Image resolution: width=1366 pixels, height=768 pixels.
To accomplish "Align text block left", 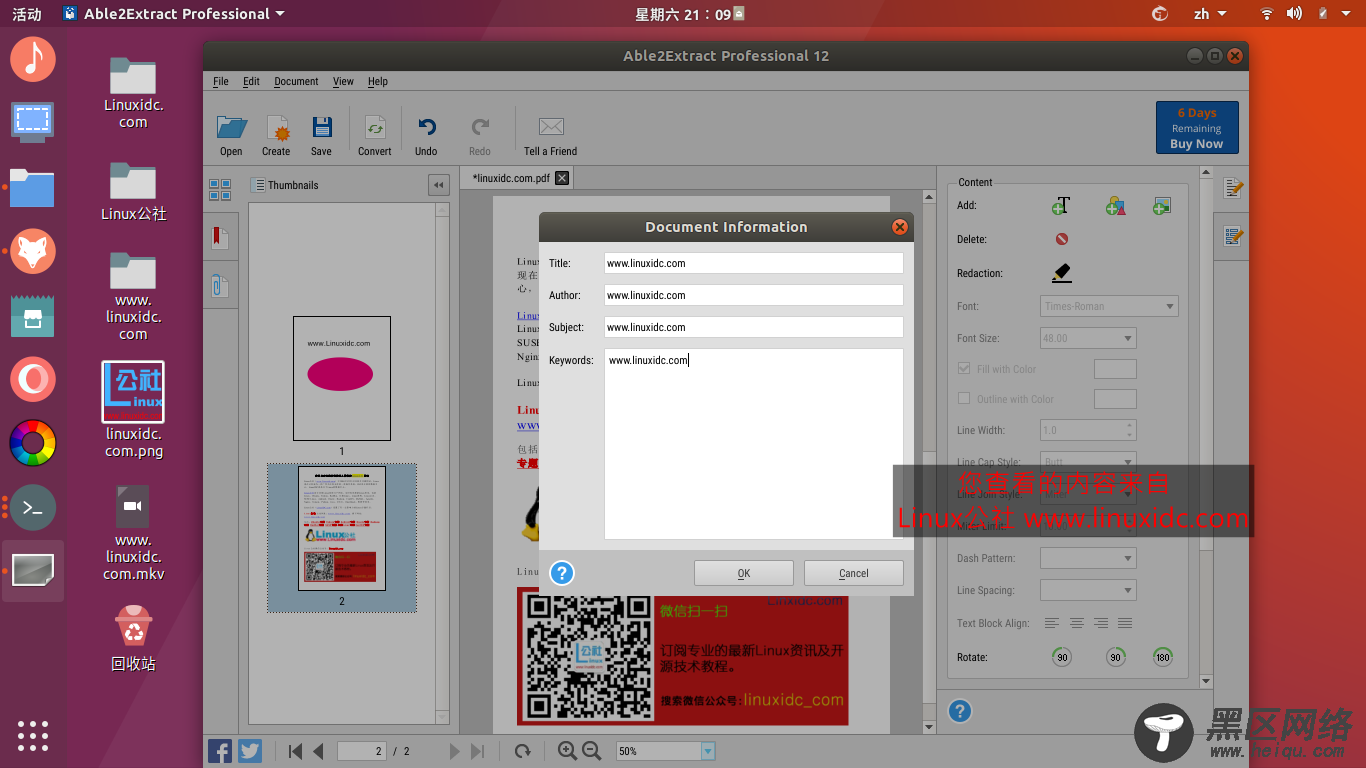I will click(x=1052, y=623).
